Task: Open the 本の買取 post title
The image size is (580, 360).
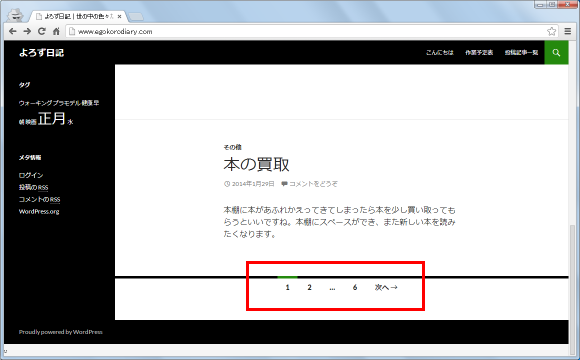Action: (256, 164)
